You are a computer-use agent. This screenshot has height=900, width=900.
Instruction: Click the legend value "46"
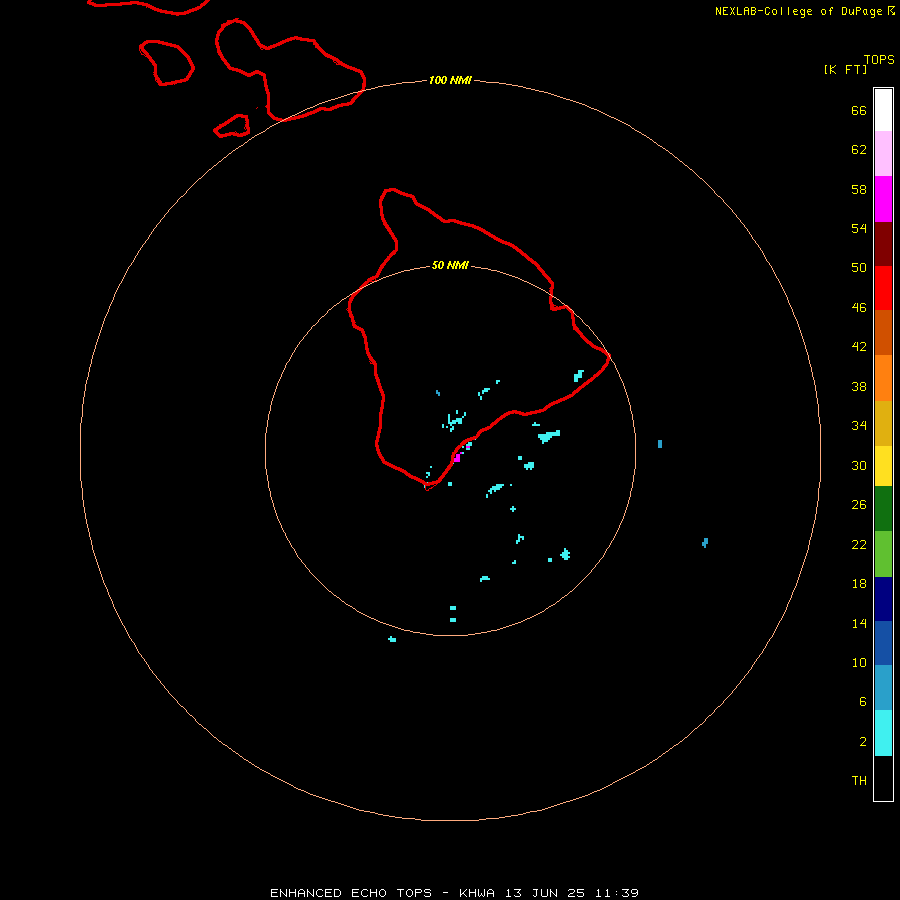tap(859, 308)
